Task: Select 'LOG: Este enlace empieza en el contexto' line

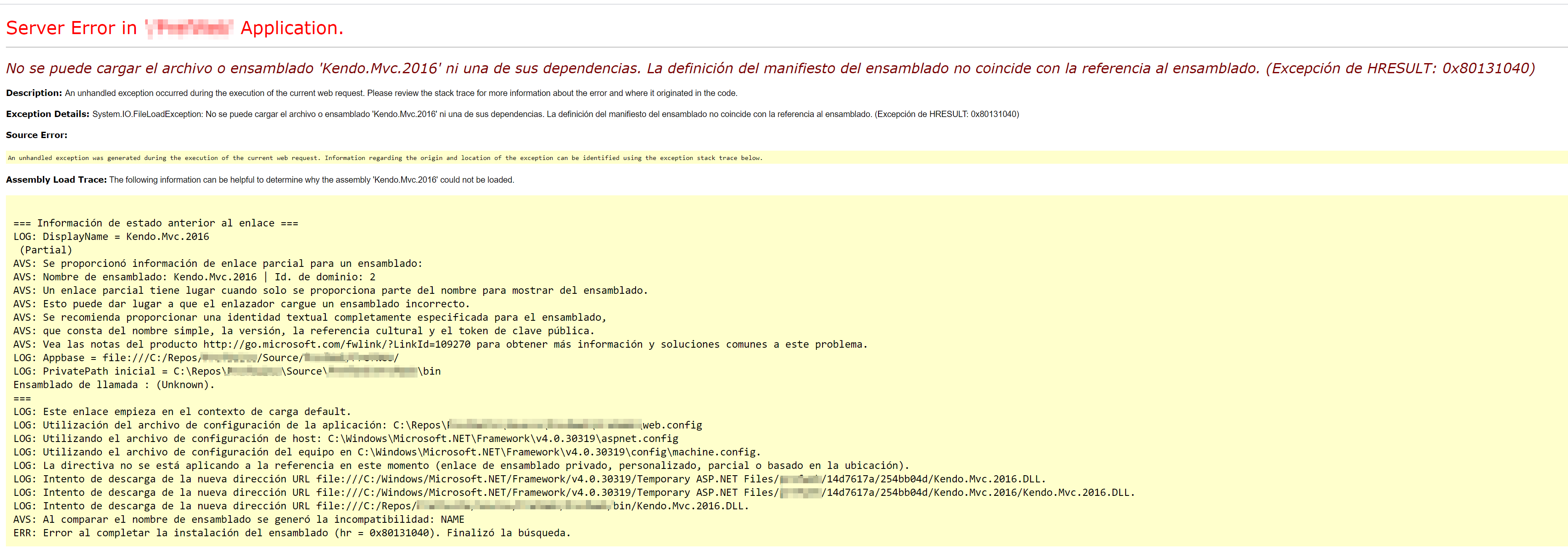Action: click(182, 412)
